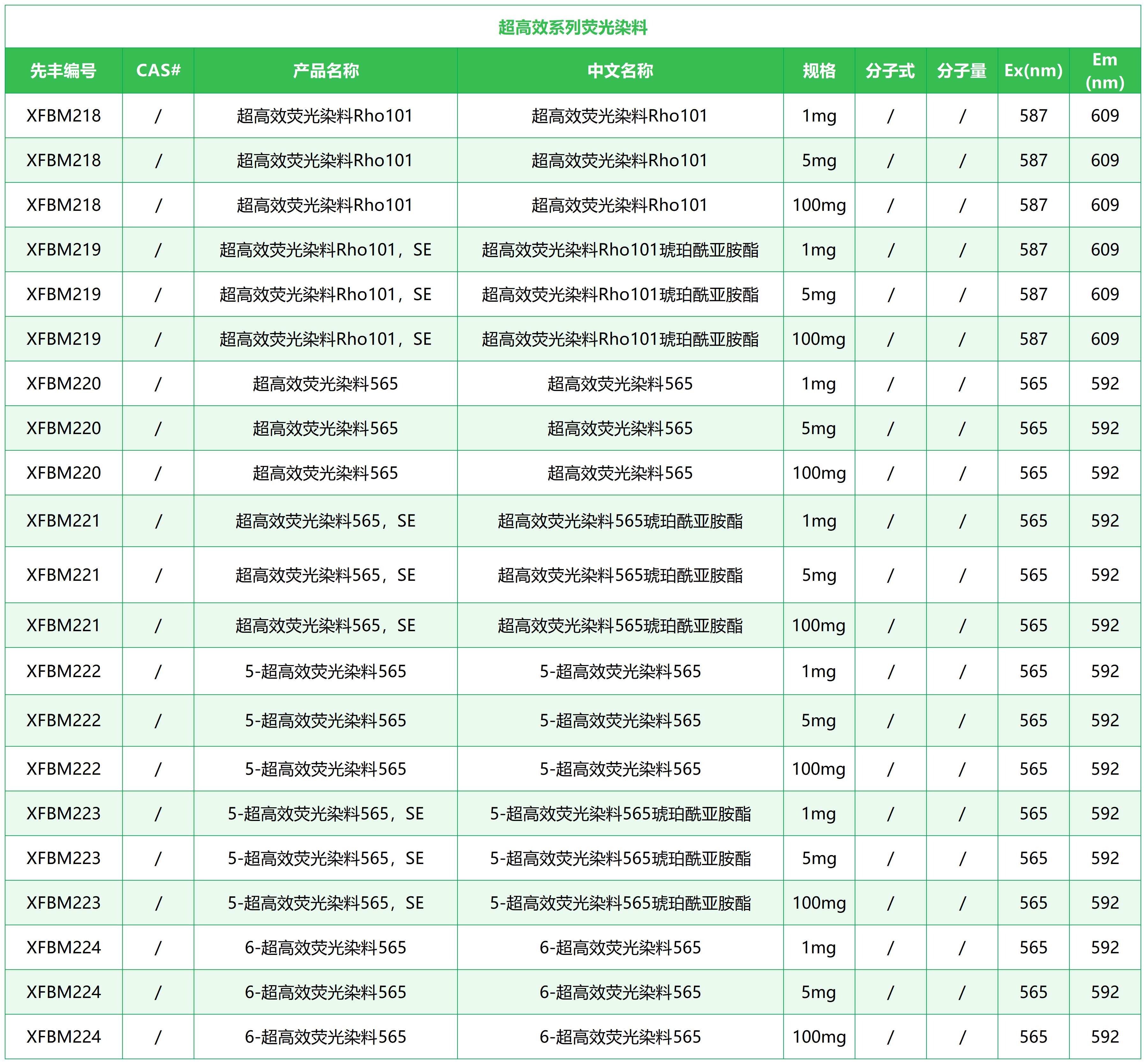Viewport: 1146px width, 1064px height.
Task: Select the first XFBM224 code cell
Action: tap(63, 947)
